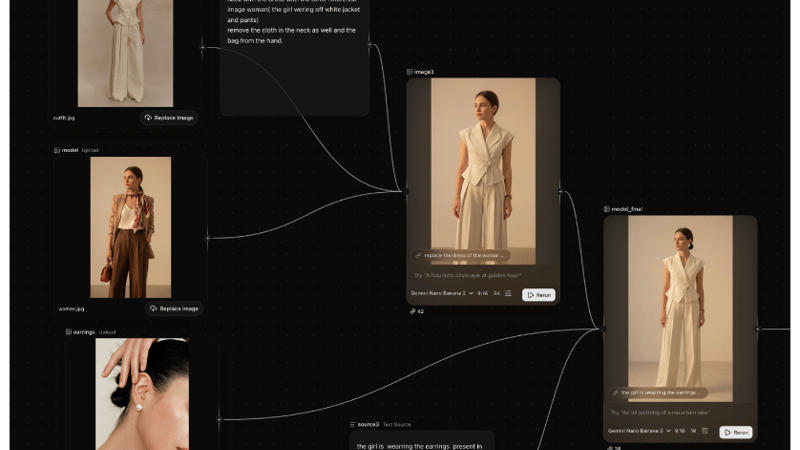
Task: Click the "model_final" node title
Action: (627, 209)
